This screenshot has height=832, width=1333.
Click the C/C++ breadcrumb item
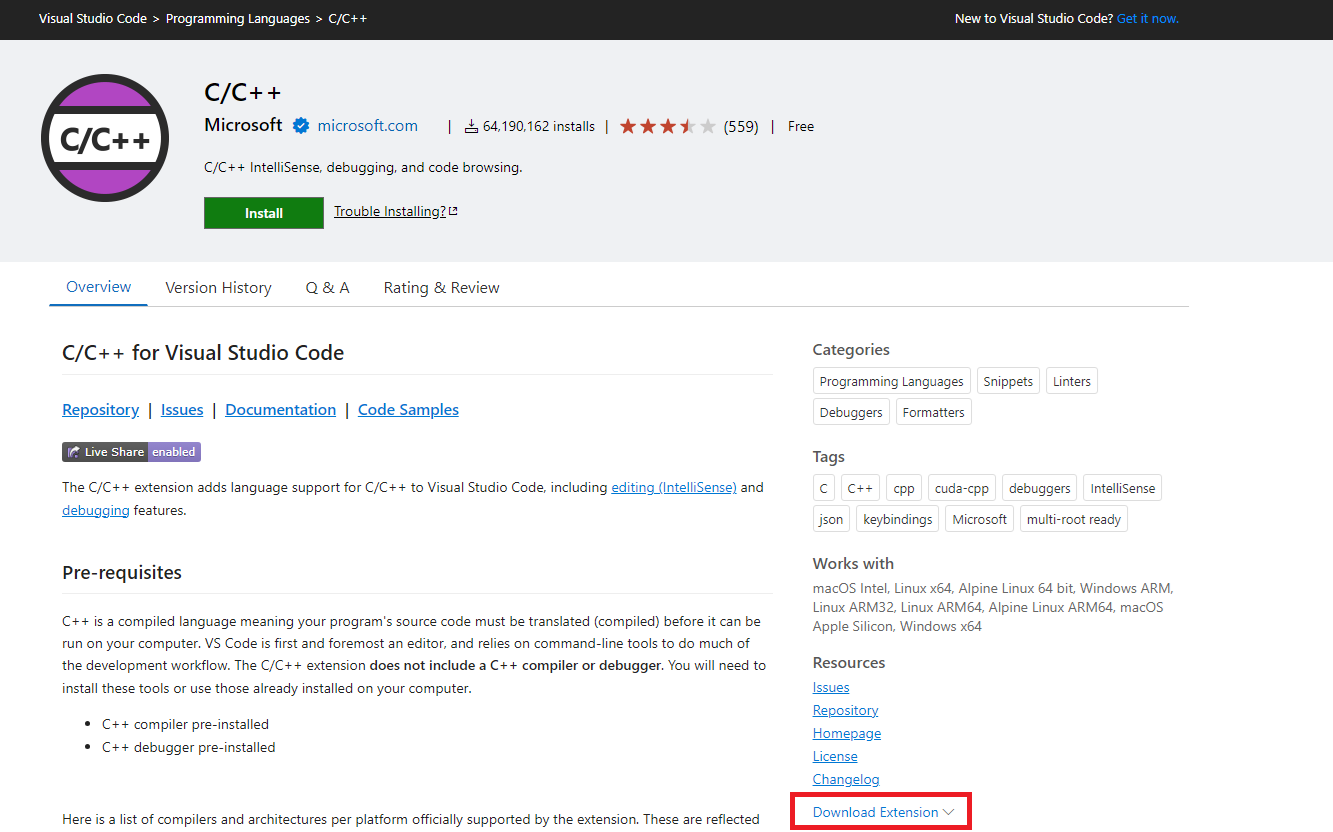coord(348,19)
